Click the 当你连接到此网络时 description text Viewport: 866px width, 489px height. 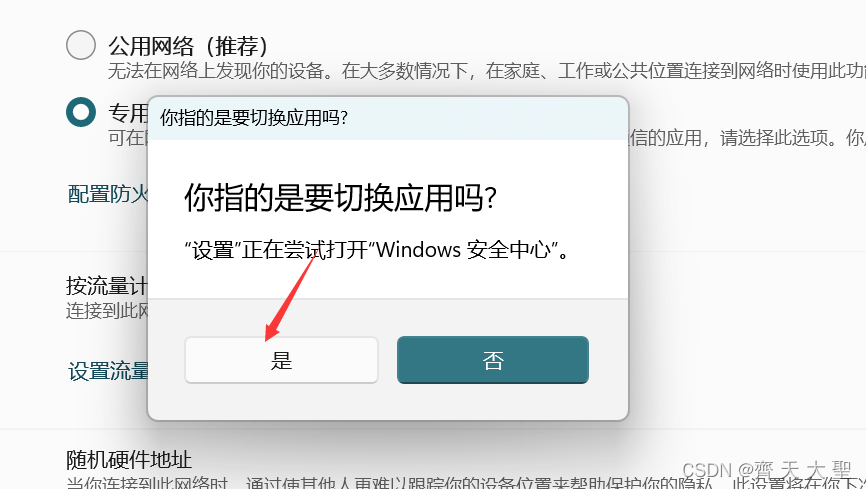[147, 483]
